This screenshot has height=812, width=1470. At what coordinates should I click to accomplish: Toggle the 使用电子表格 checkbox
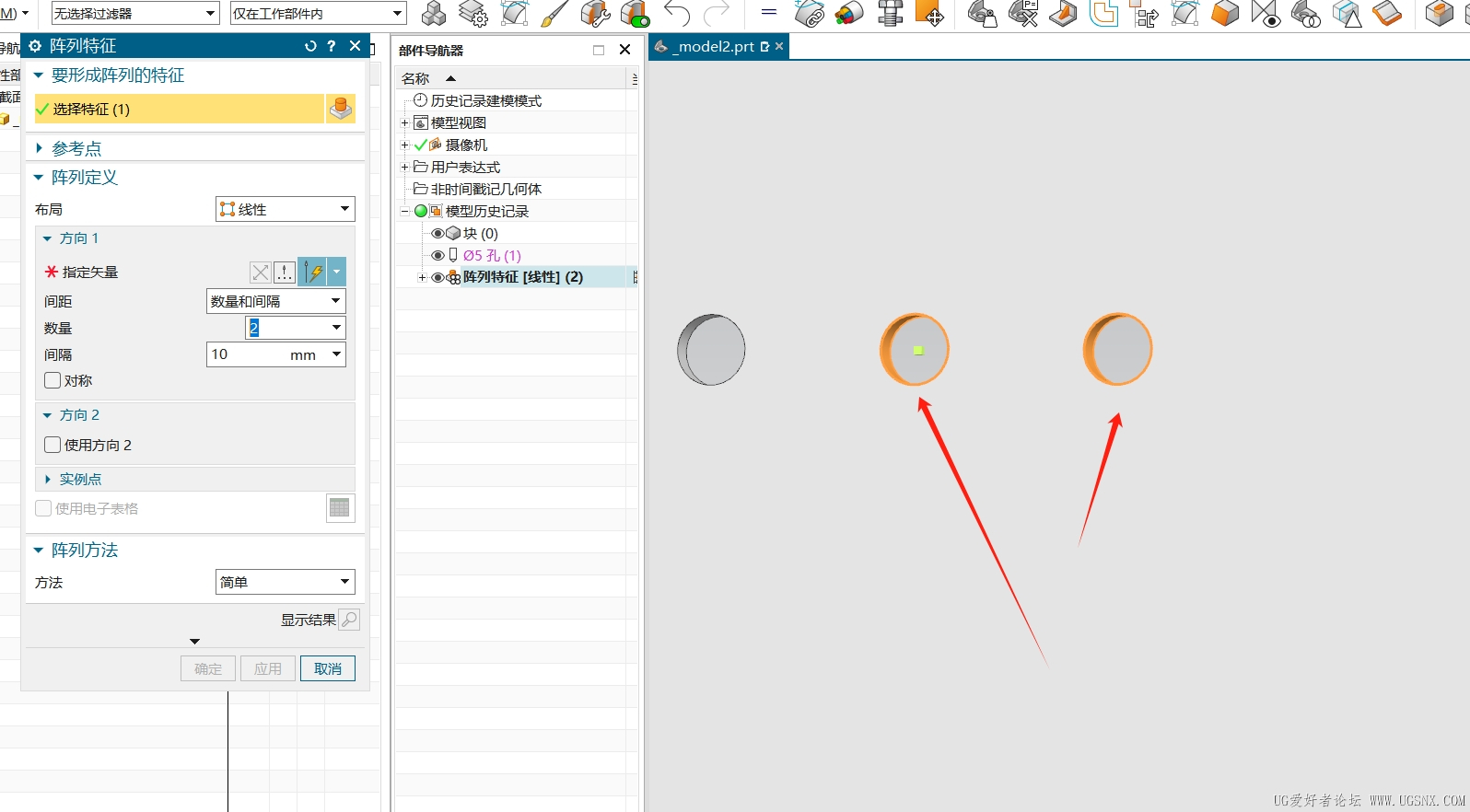pyautogui.click(x=43, y=508)
